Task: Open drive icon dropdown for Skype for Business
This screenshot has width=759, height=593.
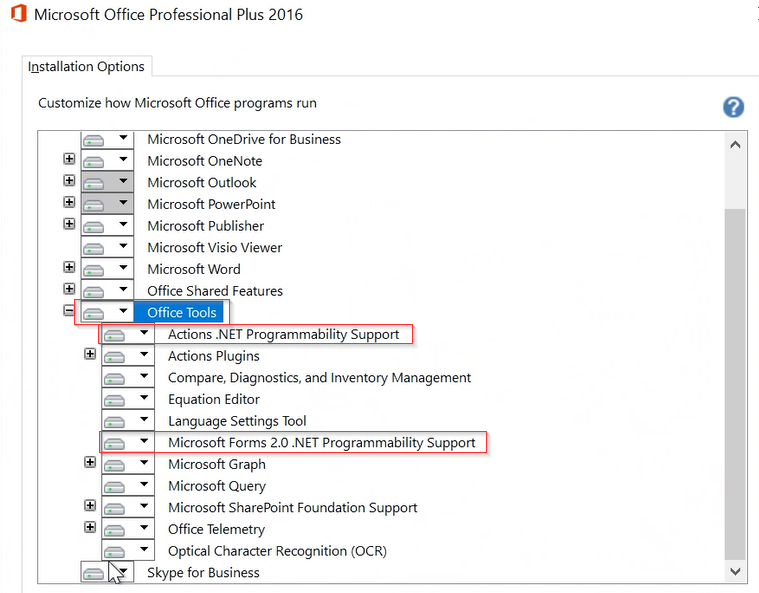Action: [x=107, y=572]
